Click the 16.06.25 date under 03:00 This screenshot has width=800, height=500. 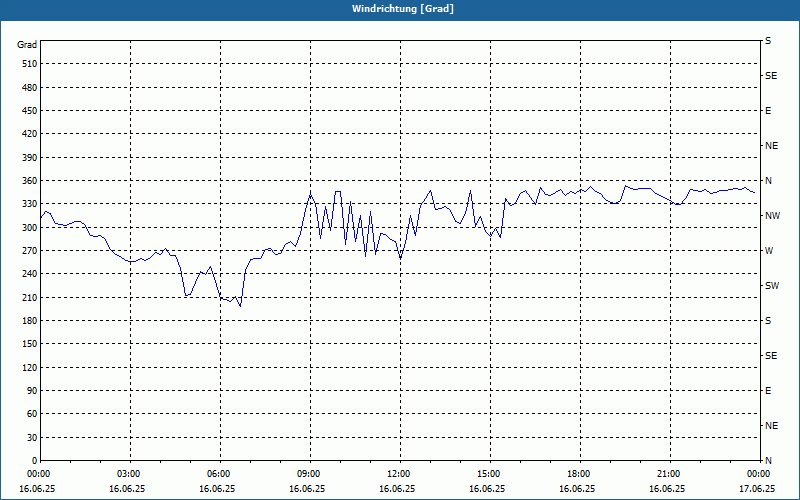(x=127, y=488)
